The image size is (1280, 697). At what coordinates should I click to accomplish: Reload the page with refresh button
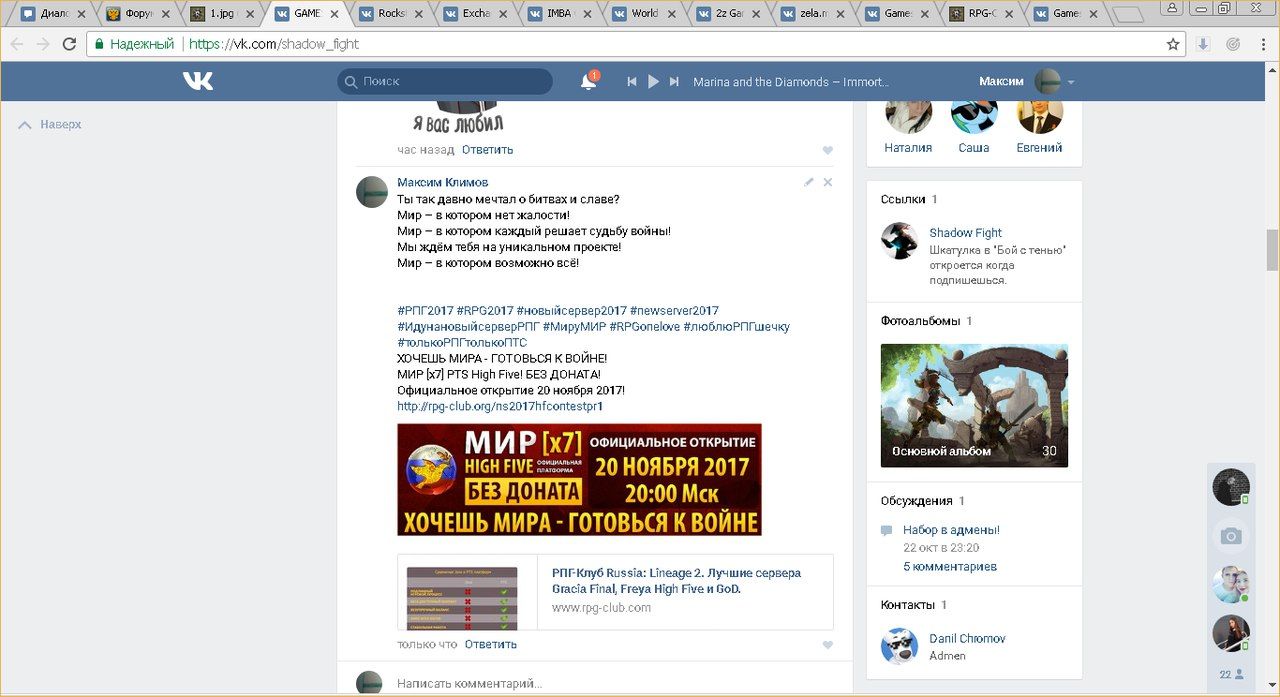[69, 44]
